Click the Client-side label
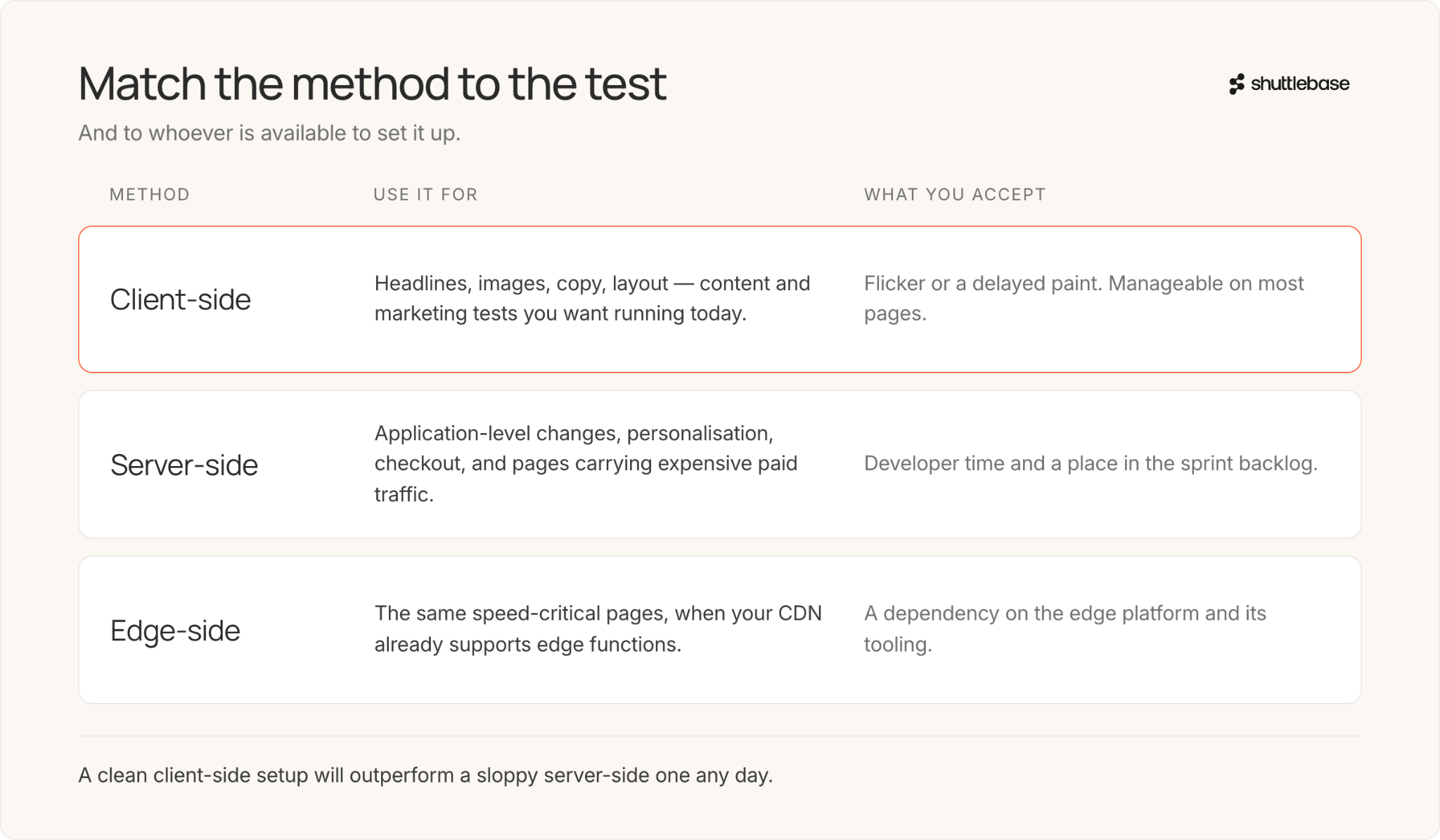Viewport: 1440px width, 840px height. pyautogui.click(x=181, y=299)
